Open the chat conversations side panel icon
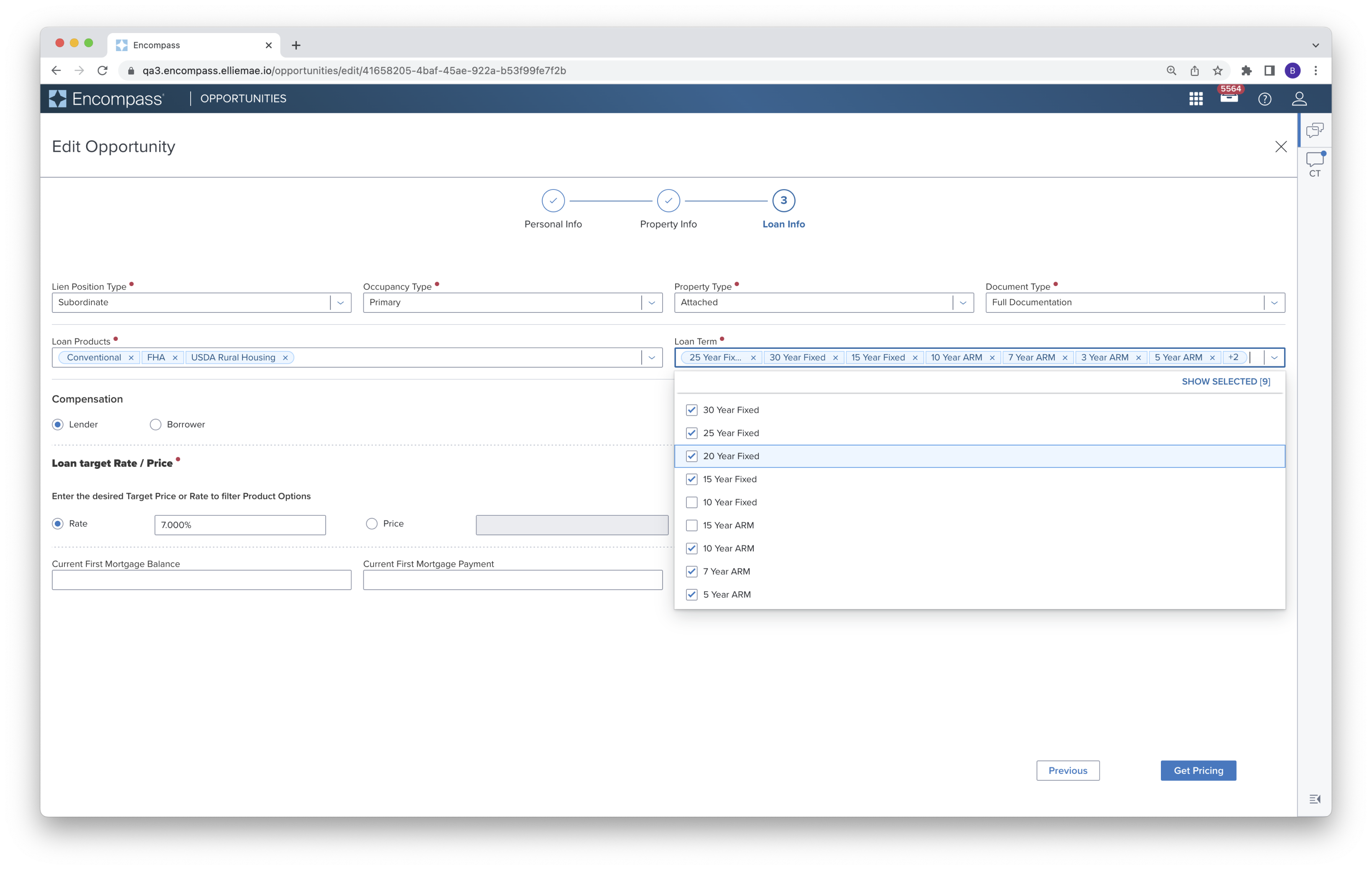The height and width of the screenshot is (870, 1372). 1314,130
